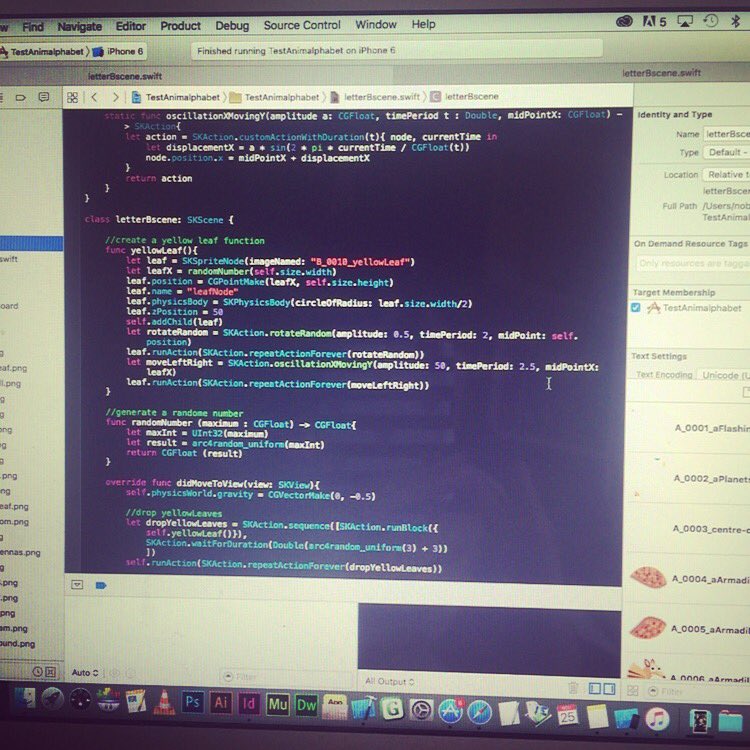Open the Find menu
Image resolution: width=750 pixels, height=750 pixels.
click(33, 27)
